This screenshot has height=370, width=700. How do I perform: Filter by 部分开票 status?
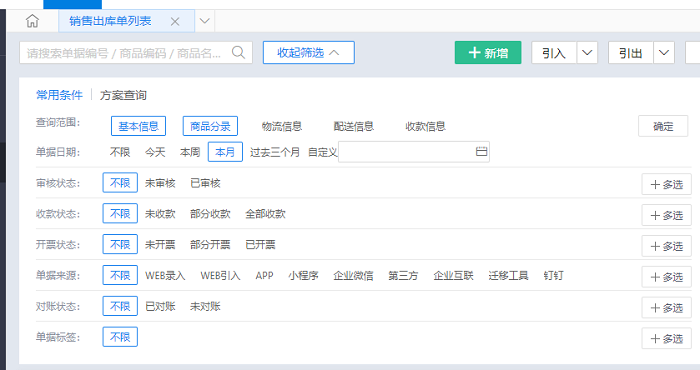point(210,245)
